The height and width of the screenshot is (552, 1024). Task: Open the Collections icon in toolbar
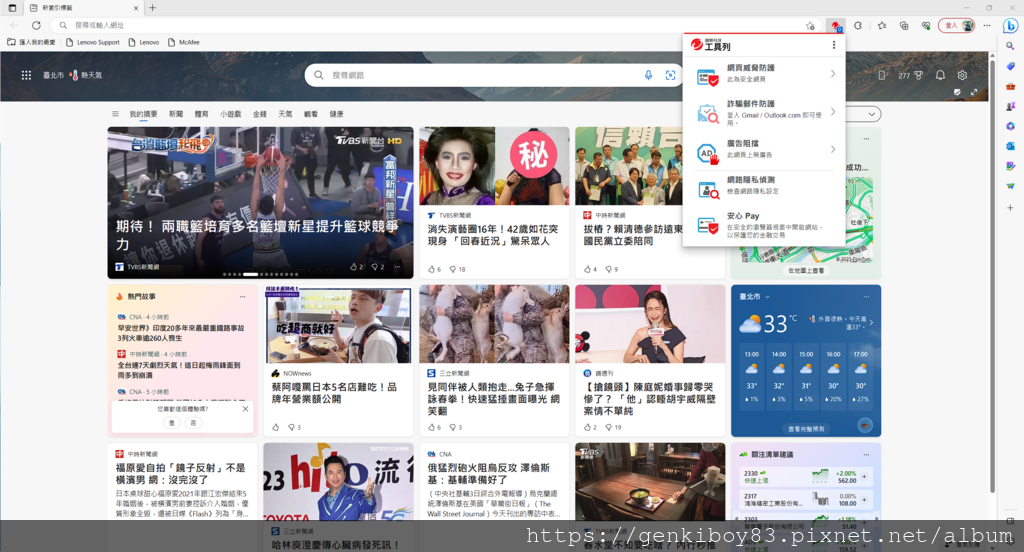904,25
